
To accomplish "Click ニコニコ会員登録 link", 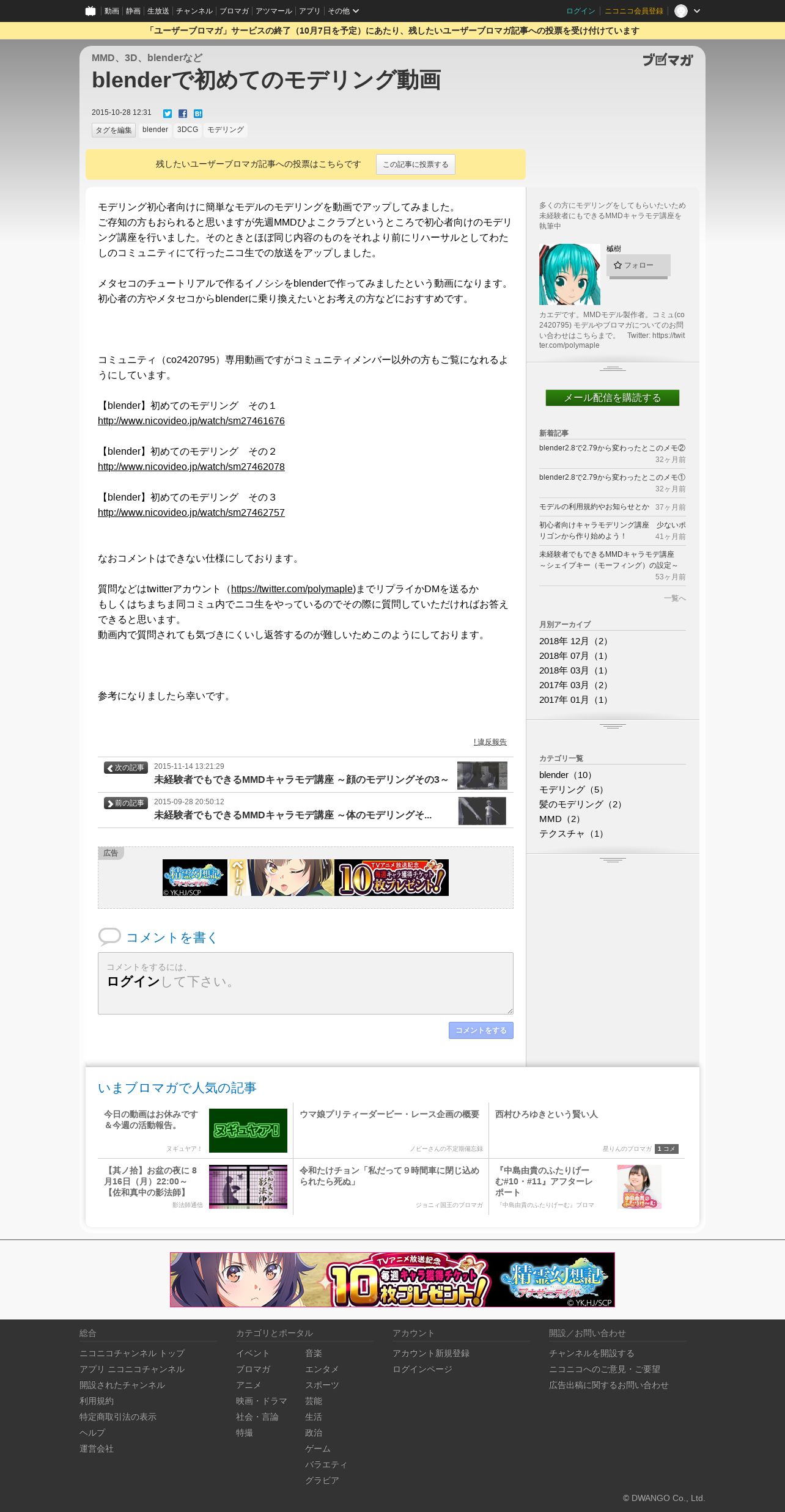I will [634, 11].
